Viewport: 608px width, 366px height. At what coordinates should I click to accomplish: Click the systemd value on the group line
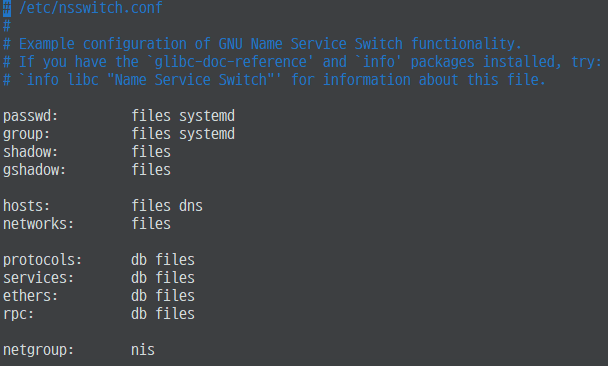207,134
